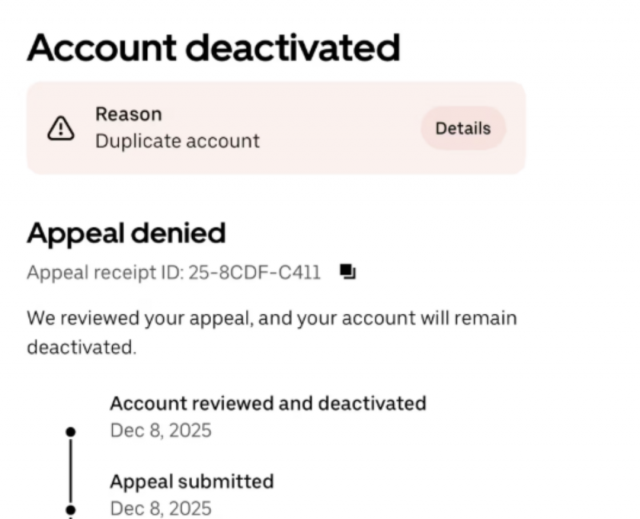
Task: Click the "Appeal denied" heading
Action: tap(126, 233)
